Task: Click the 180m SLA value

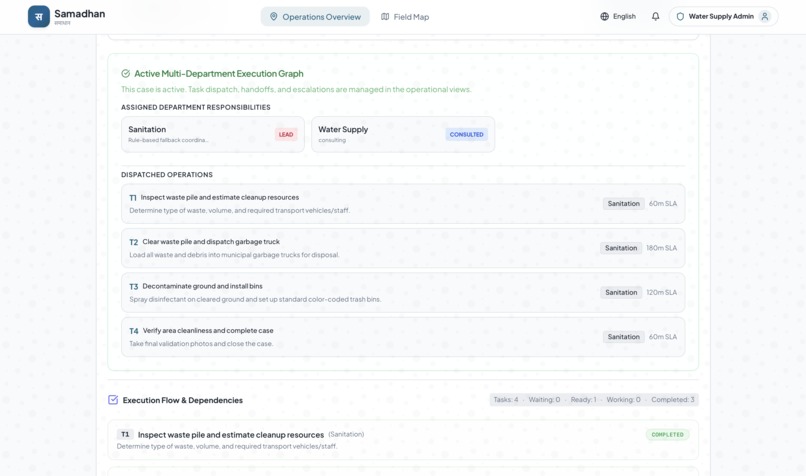Action: (662, 248)
